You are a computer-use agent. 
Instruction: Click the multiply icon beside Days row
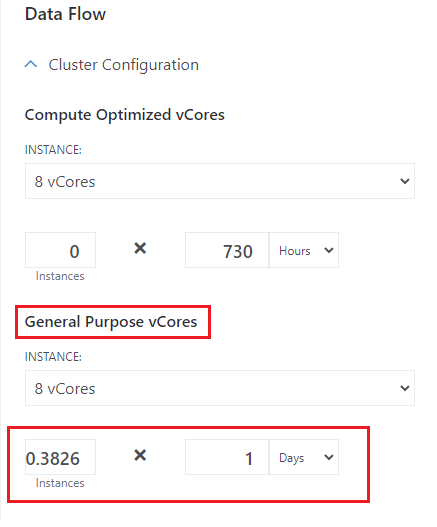tap(140, 455)
